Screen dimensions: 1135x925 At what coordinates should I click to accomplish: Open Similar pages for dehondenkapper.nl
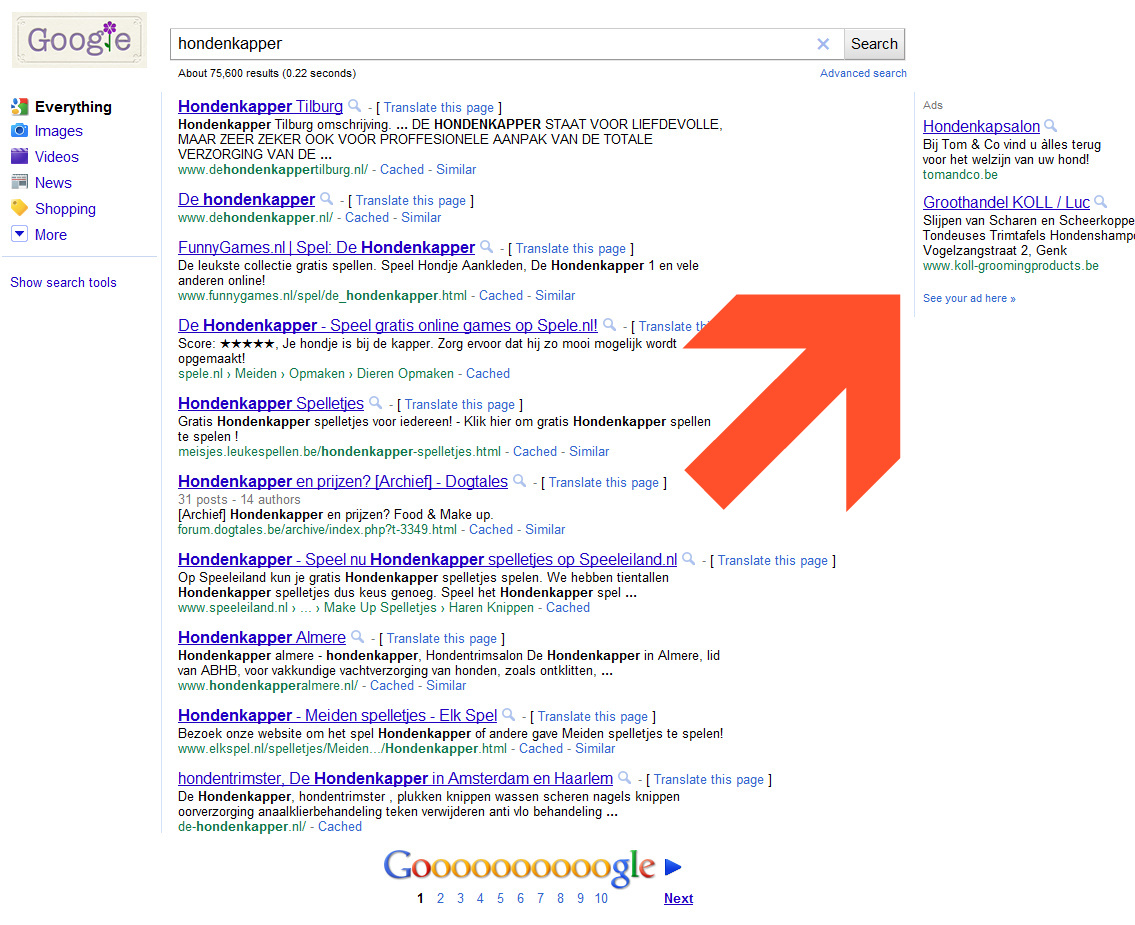click(x=421, y=217)
